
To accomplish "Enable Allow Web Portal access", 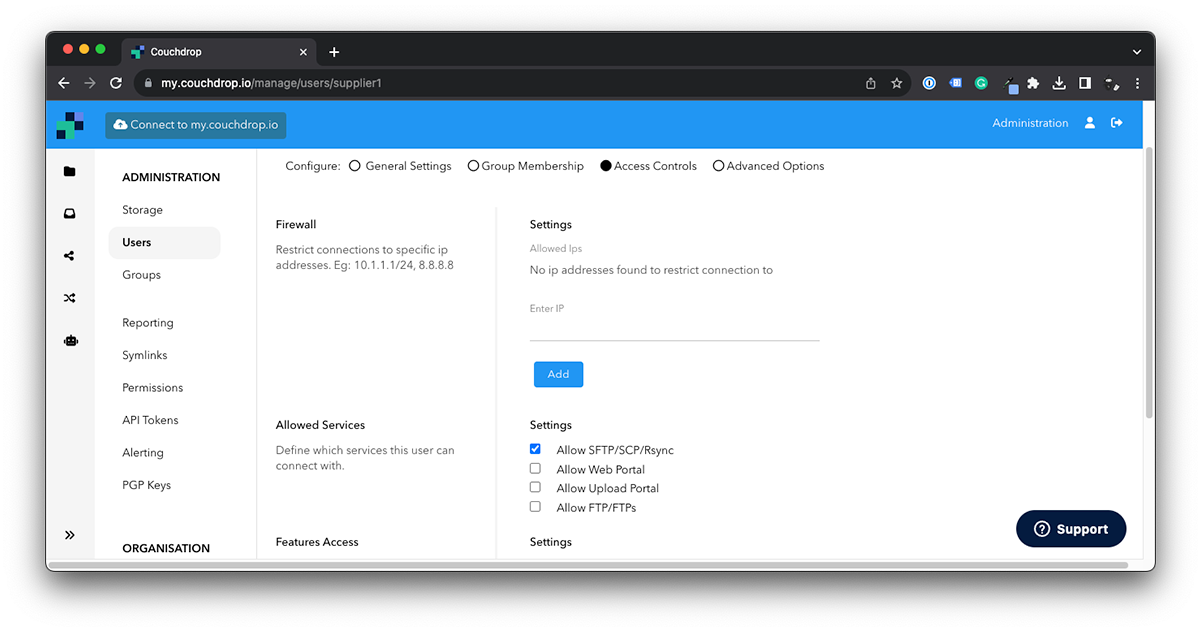I will tap(535, 468).
